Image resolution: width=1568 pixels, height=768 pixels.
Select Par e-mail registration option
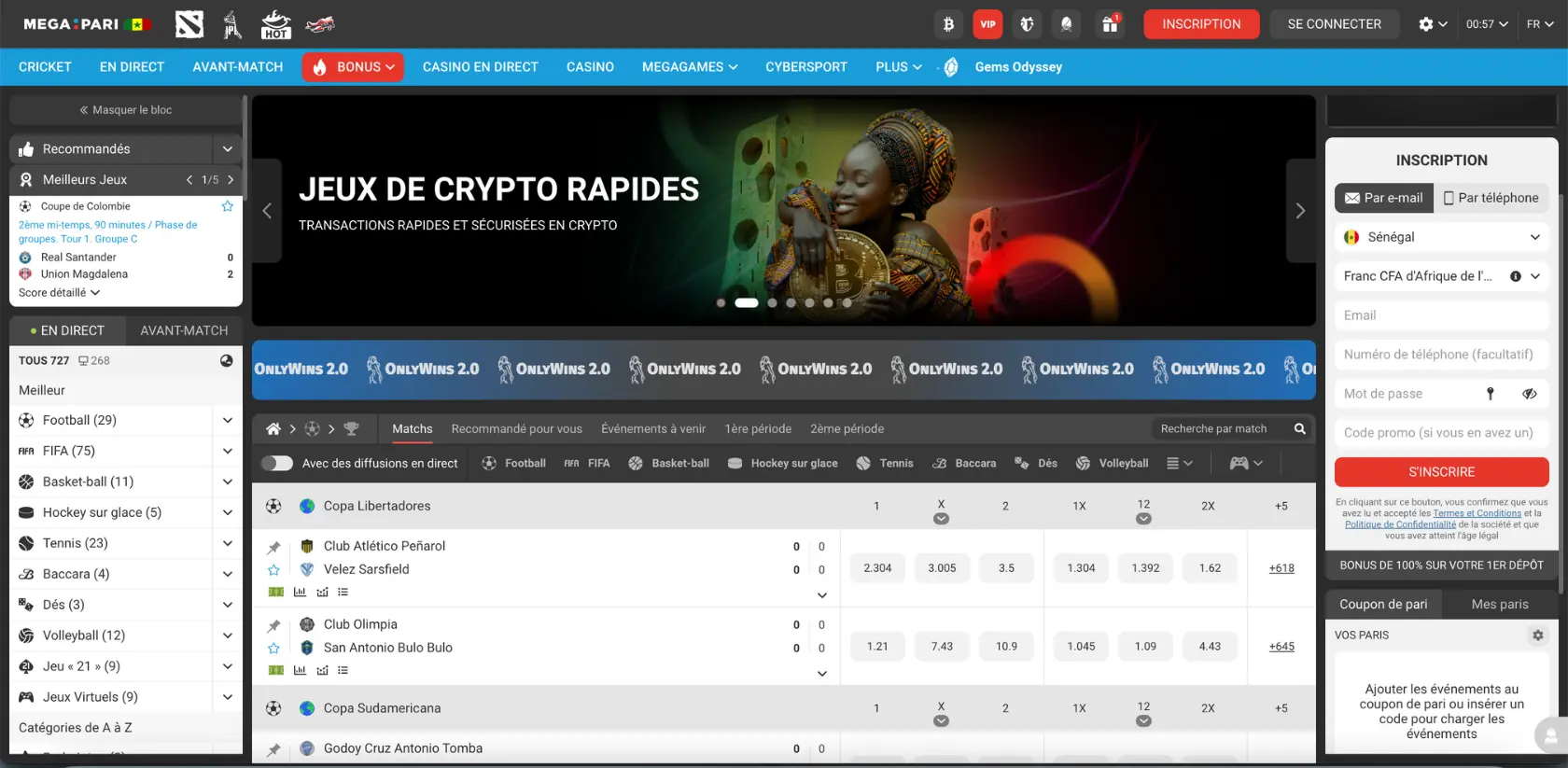point(1383,198)
